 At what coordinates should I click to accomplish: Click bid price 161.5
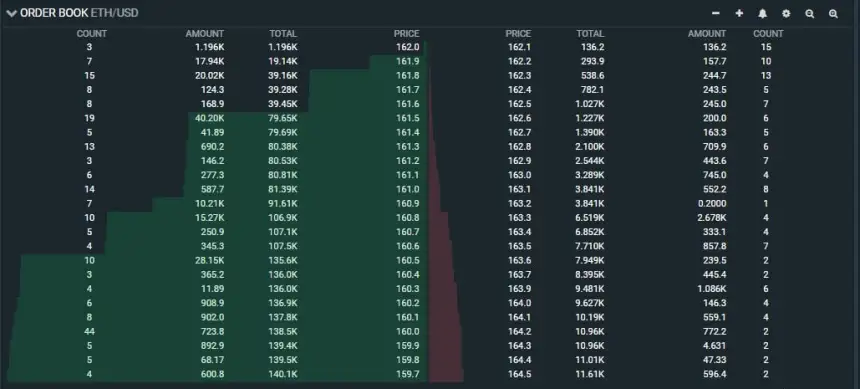coord(408,118)
